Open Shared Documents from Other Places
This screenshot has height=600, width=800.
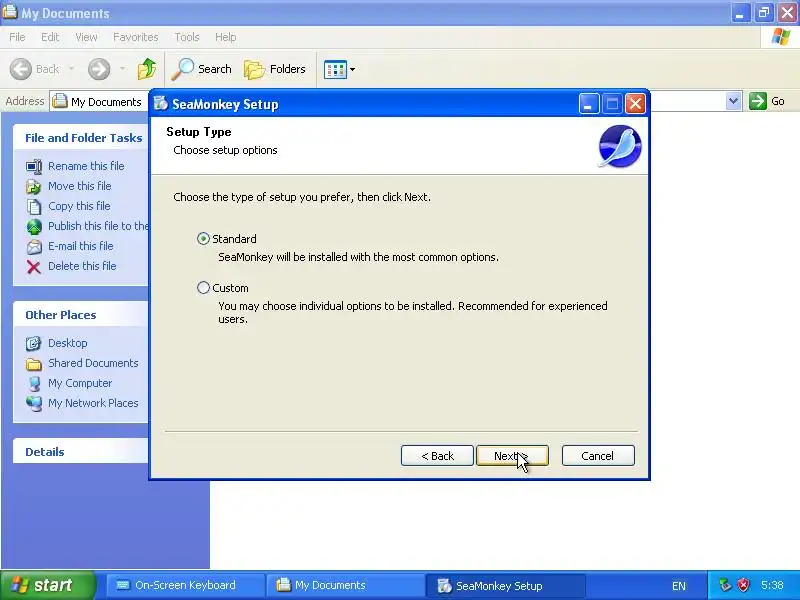click(93, 363)
